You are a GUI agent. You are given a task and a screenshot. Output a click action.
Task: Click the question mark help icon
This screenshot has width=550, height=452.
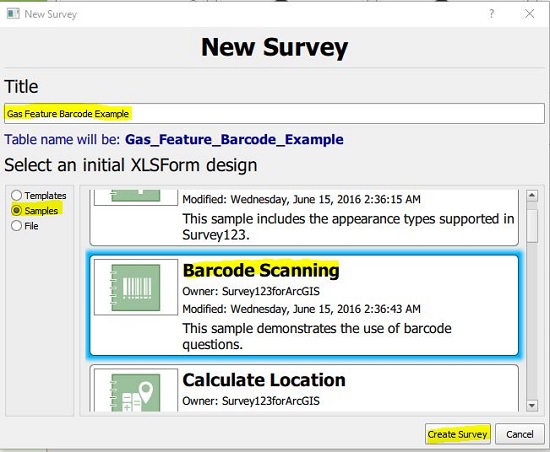491,14
